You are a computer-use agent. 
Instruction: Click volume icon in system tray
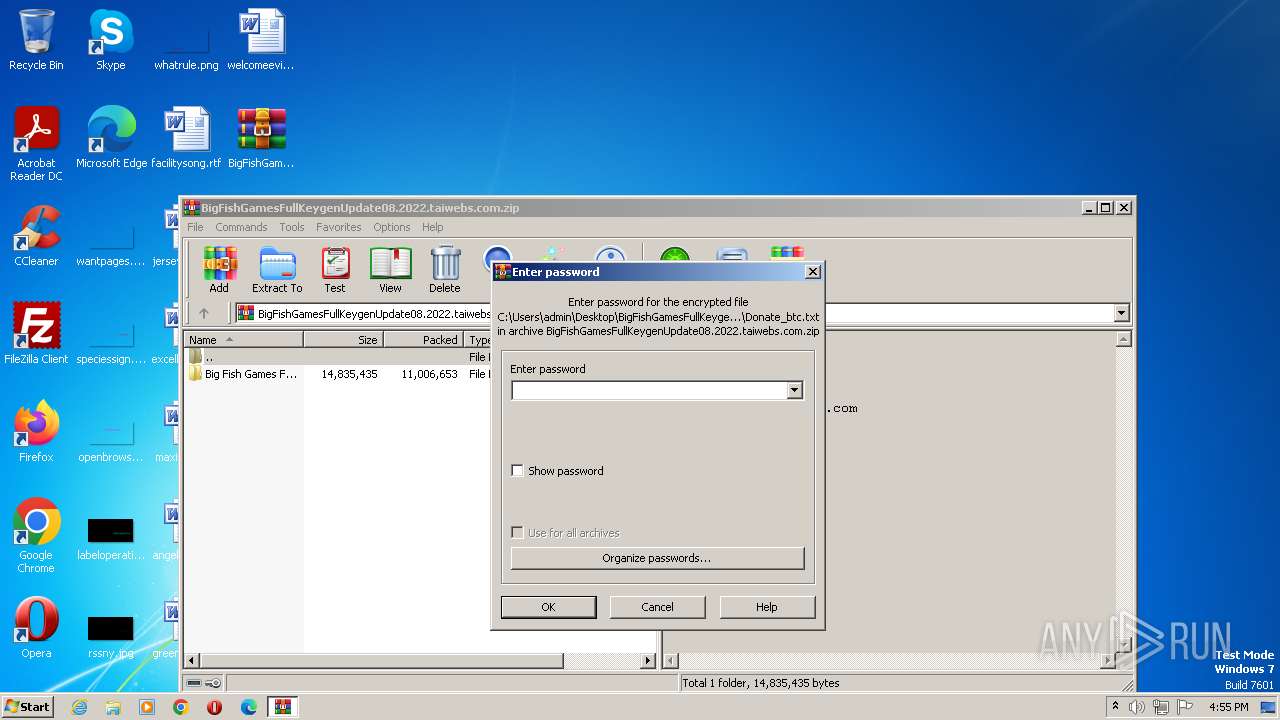(1137, 707)
